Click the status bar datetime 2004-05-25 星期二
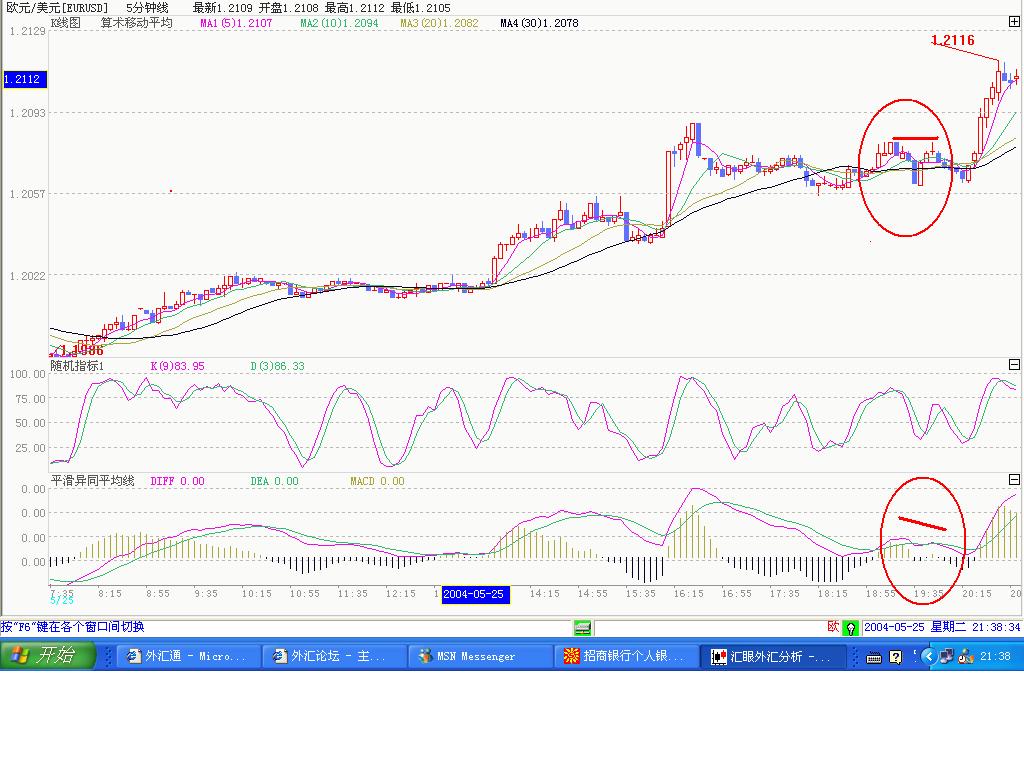 pos(942,627)
